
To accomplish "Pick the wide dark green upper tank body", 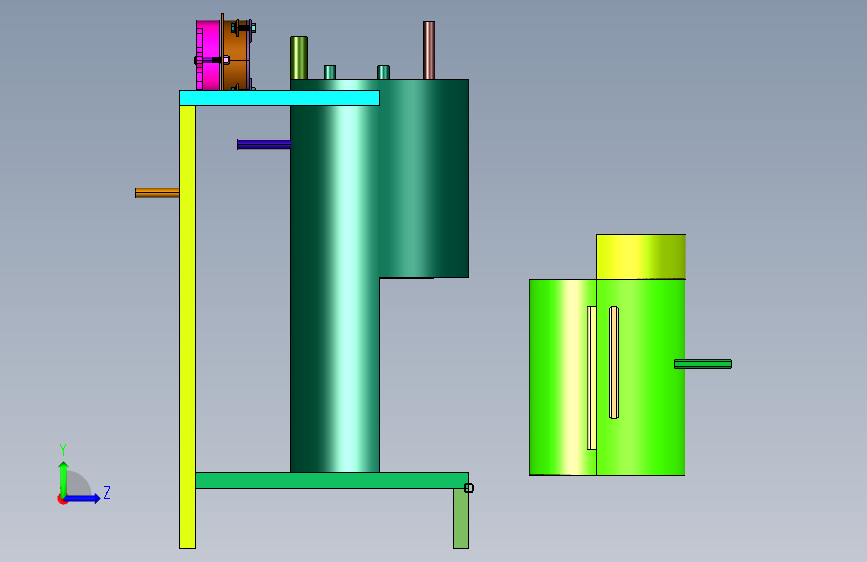I will pos(424,178).
